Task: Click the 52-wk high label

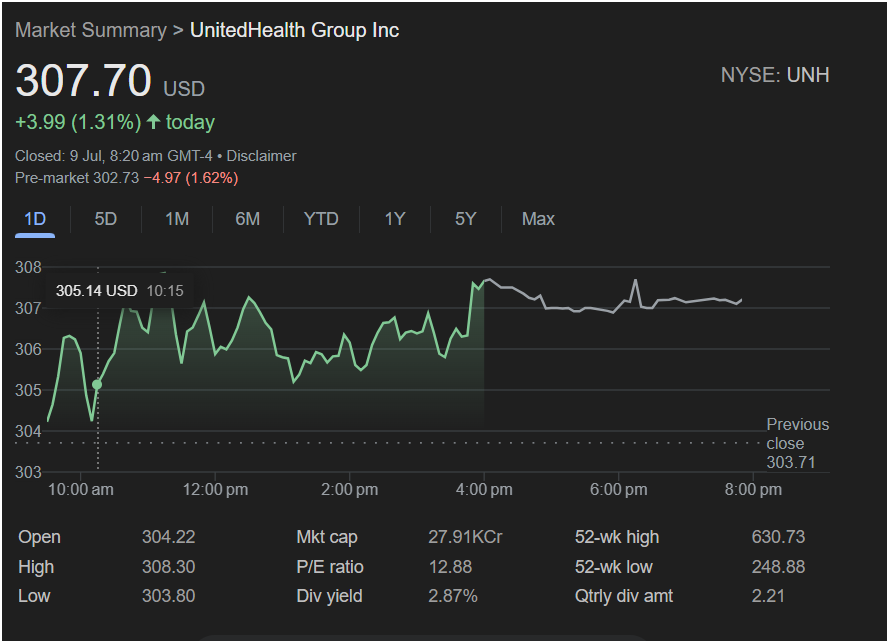Action: pyautogui.click(x=617, y=537)
